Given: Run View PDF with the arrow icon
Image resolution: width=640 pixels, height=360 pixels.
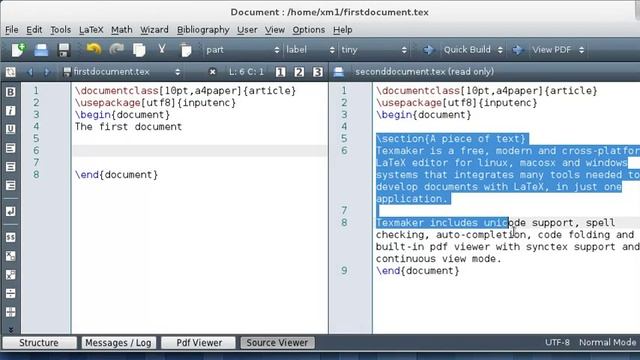Looking at the screenshot, I should [x=517, y=50].
